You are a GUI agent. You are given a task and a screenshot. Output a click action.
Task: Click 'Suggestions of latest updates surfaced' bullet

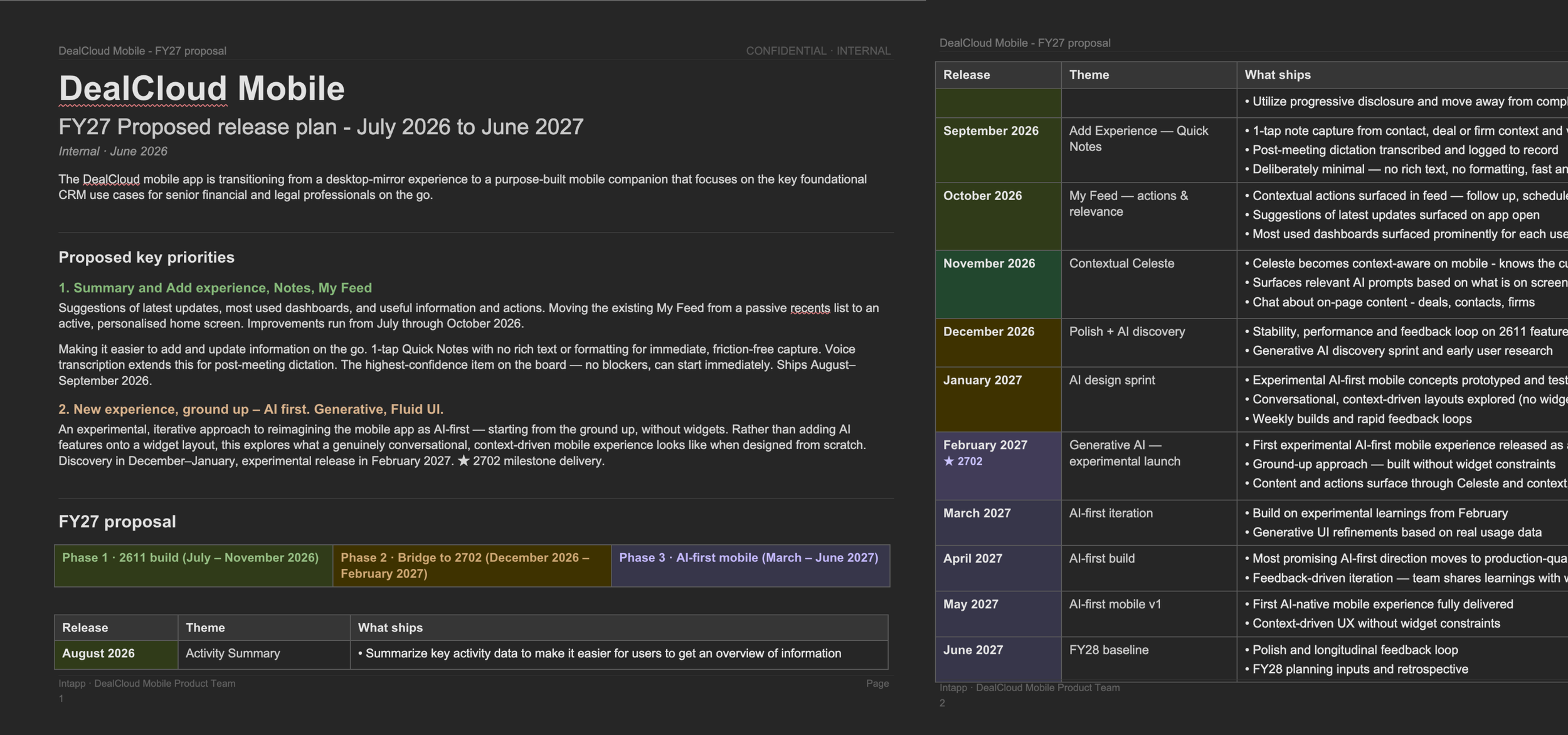click(1392, 215)
